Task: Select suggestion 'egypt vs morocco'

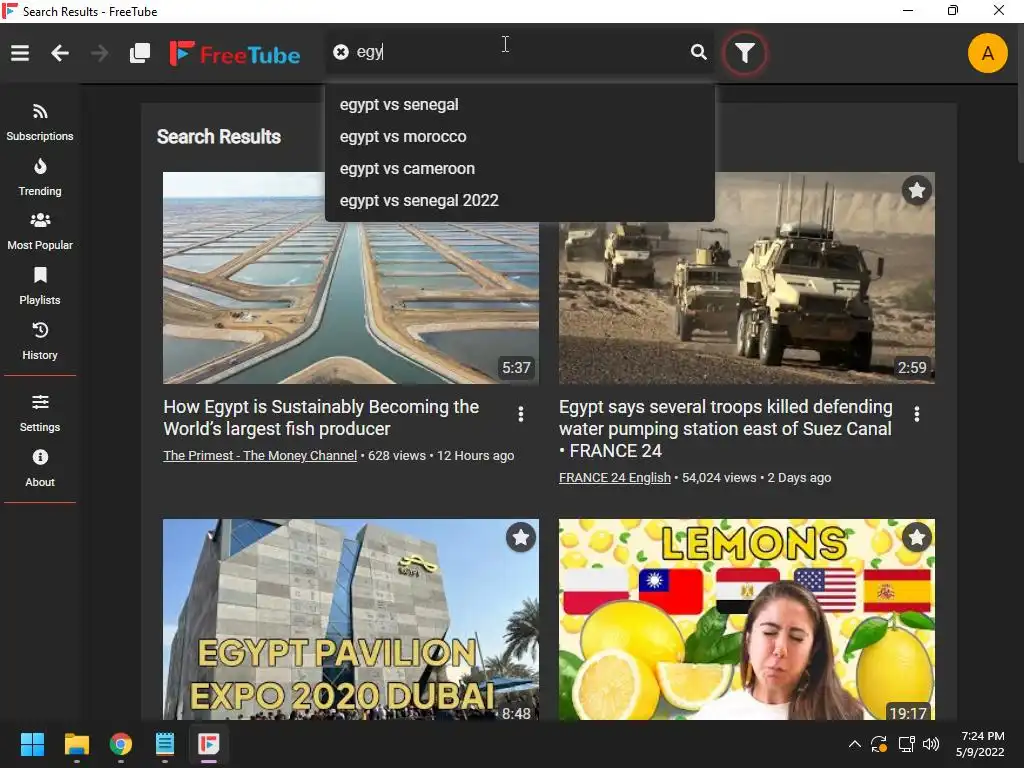Action: (520, 136)
